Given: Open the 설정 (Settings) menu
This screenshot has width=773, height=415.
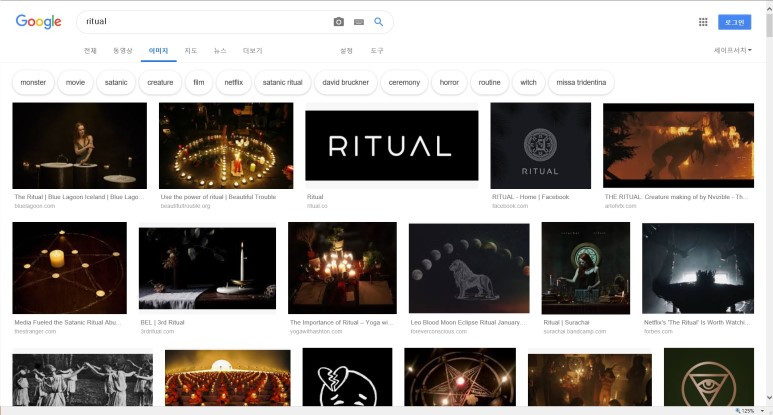Looking at the screenshot, I should click(347, 51).
